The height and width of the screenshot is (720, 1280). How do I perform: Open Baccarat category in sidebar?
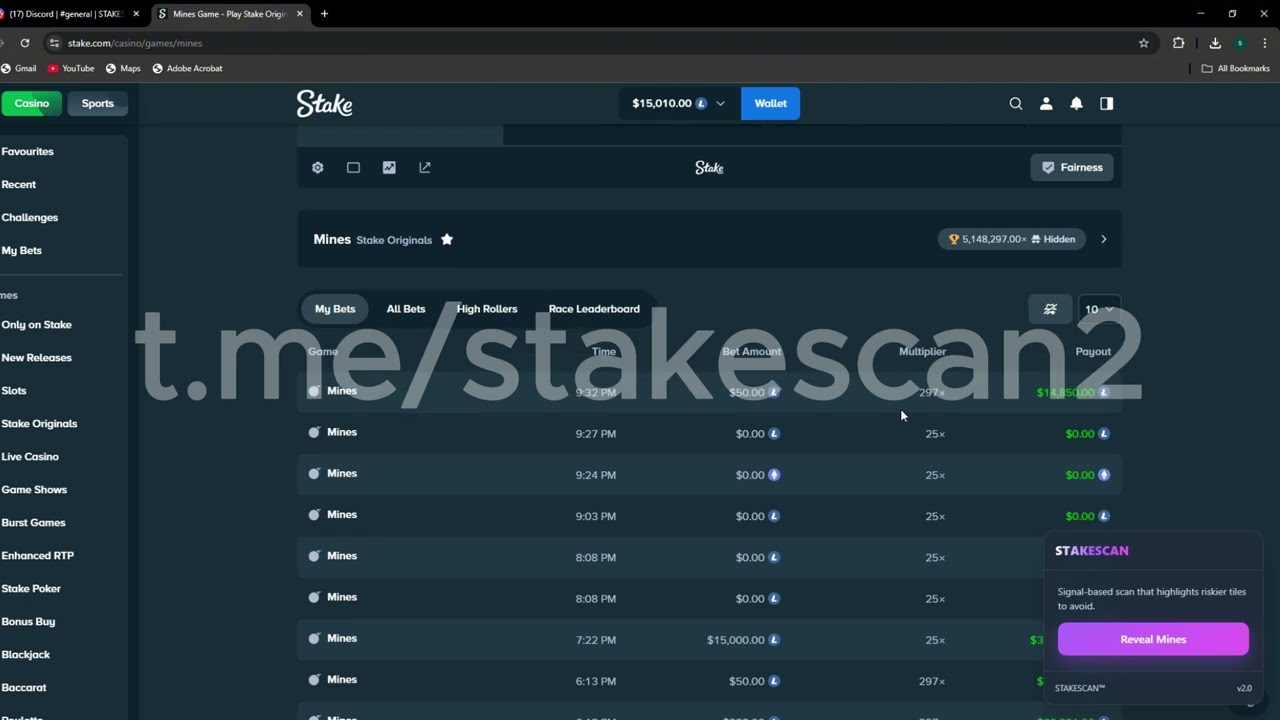coord(24,688)
